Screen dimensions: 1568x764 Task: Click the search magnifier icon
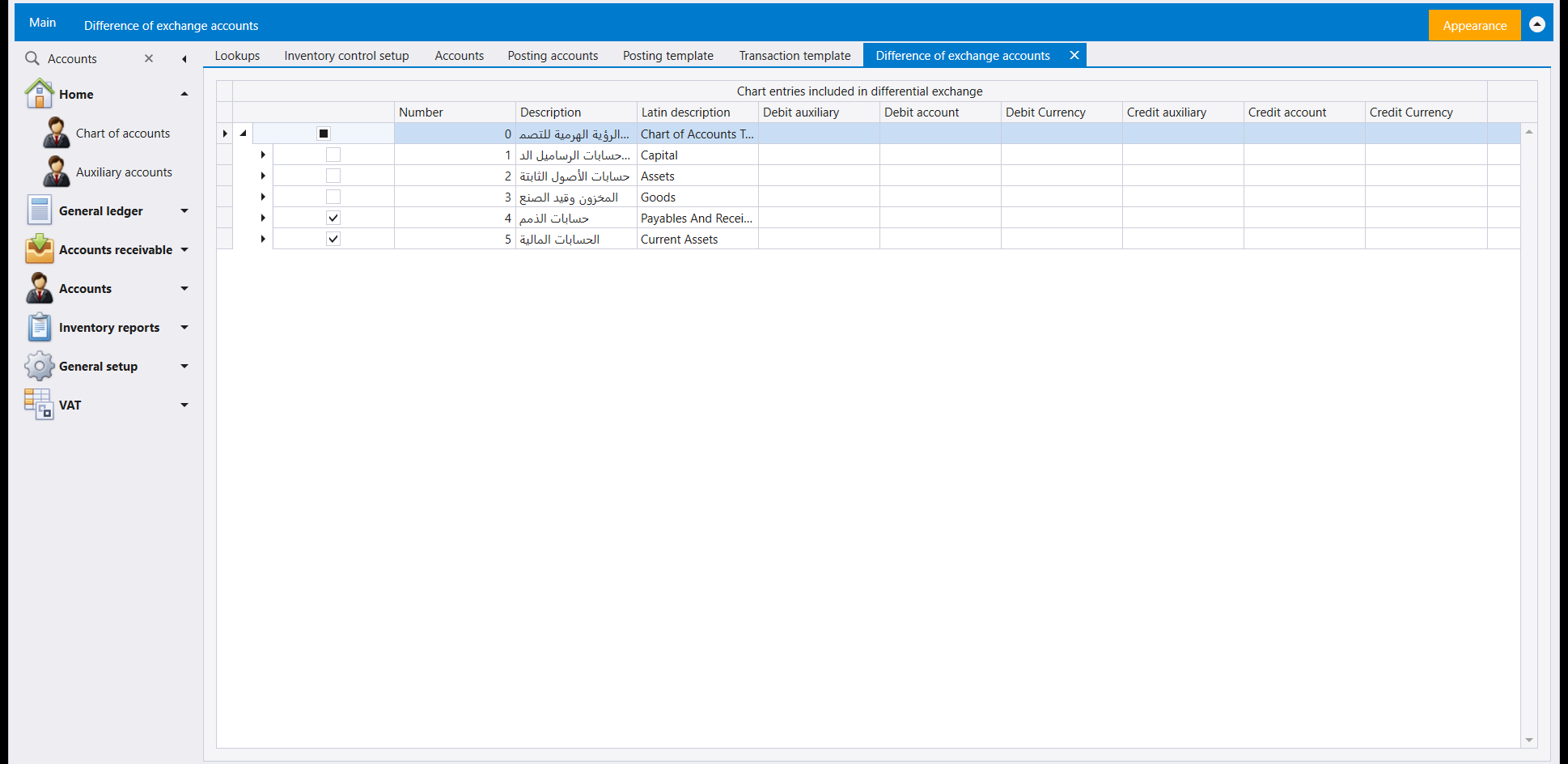tap(32, 58)
